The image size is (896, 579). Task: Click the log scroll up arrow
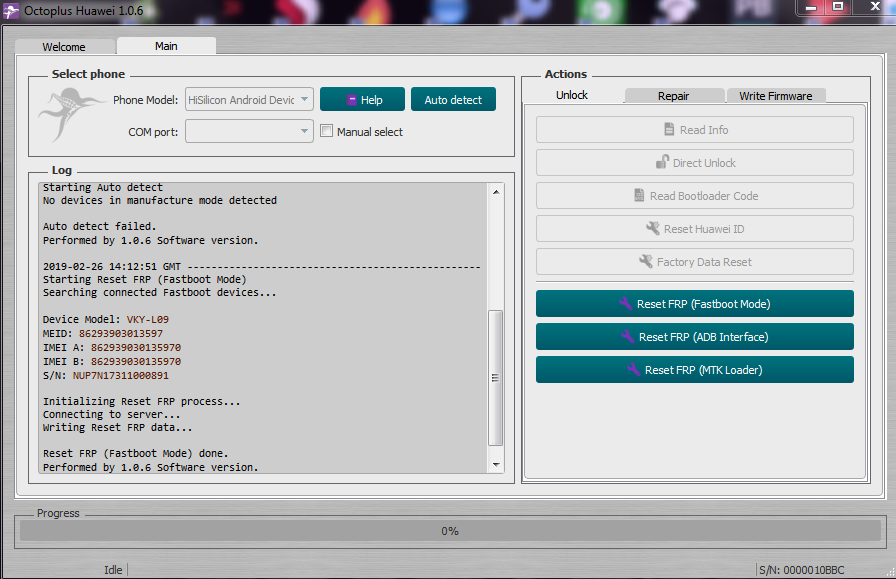495,191
